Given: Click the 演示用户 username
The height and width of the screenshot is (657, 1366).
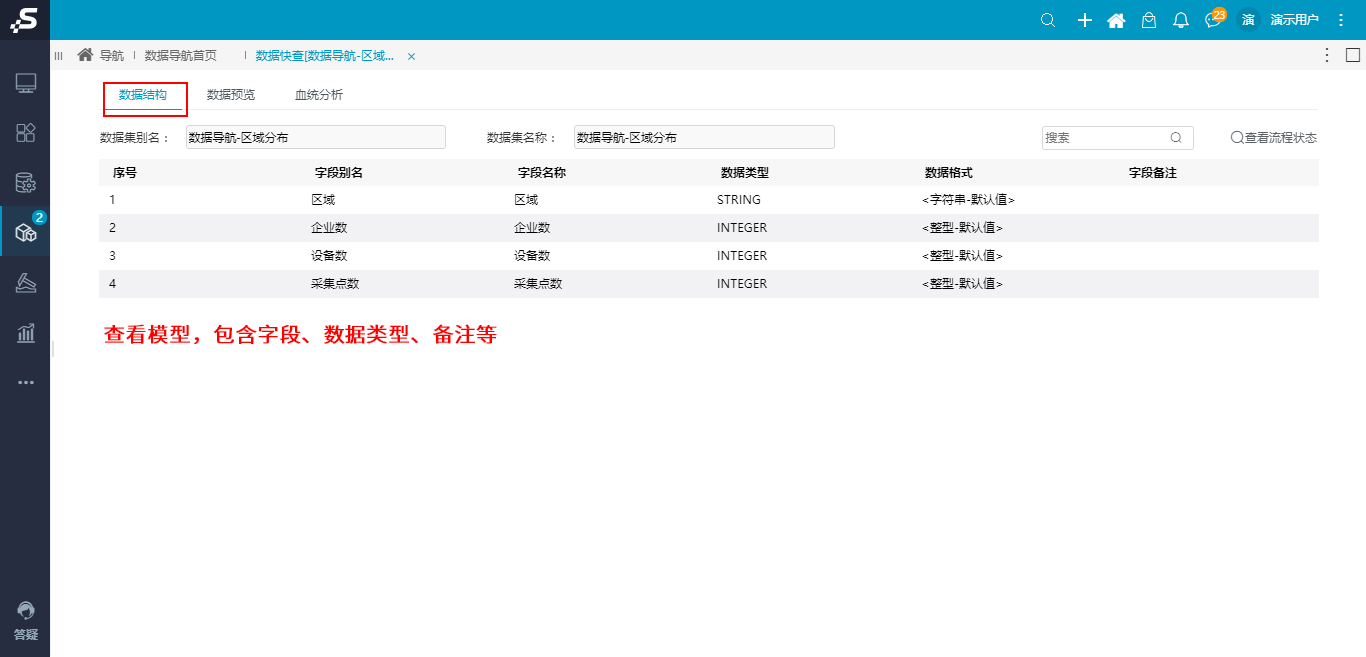Looking at the screenshot, I should tap(1294, 20).
